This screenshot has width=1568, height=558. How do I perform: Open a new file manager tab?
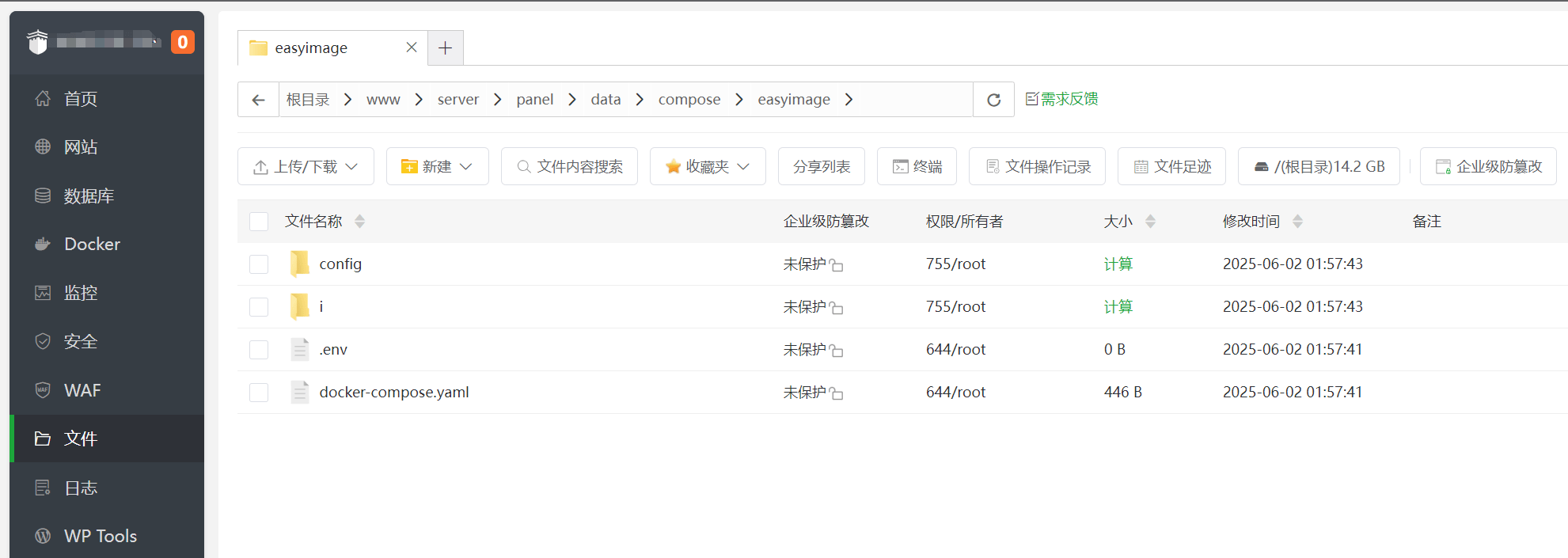point(446,48)
